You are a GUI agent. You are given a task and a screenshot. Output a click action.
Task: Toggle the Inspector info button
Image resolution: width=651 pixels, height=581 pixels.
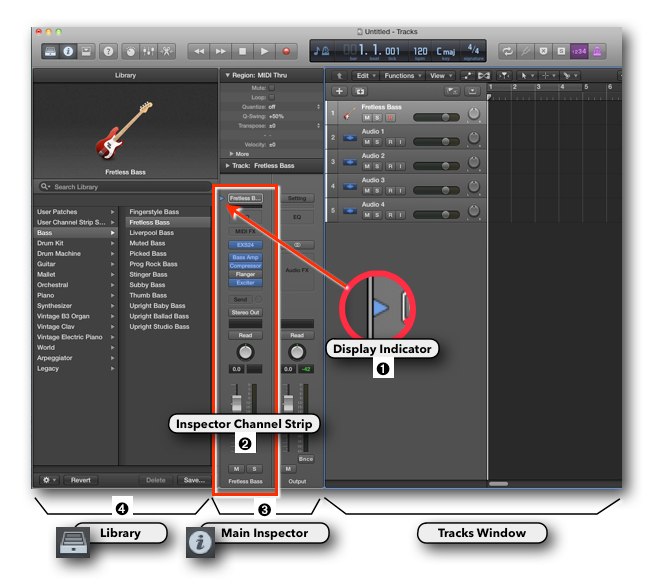click(68, 50)
